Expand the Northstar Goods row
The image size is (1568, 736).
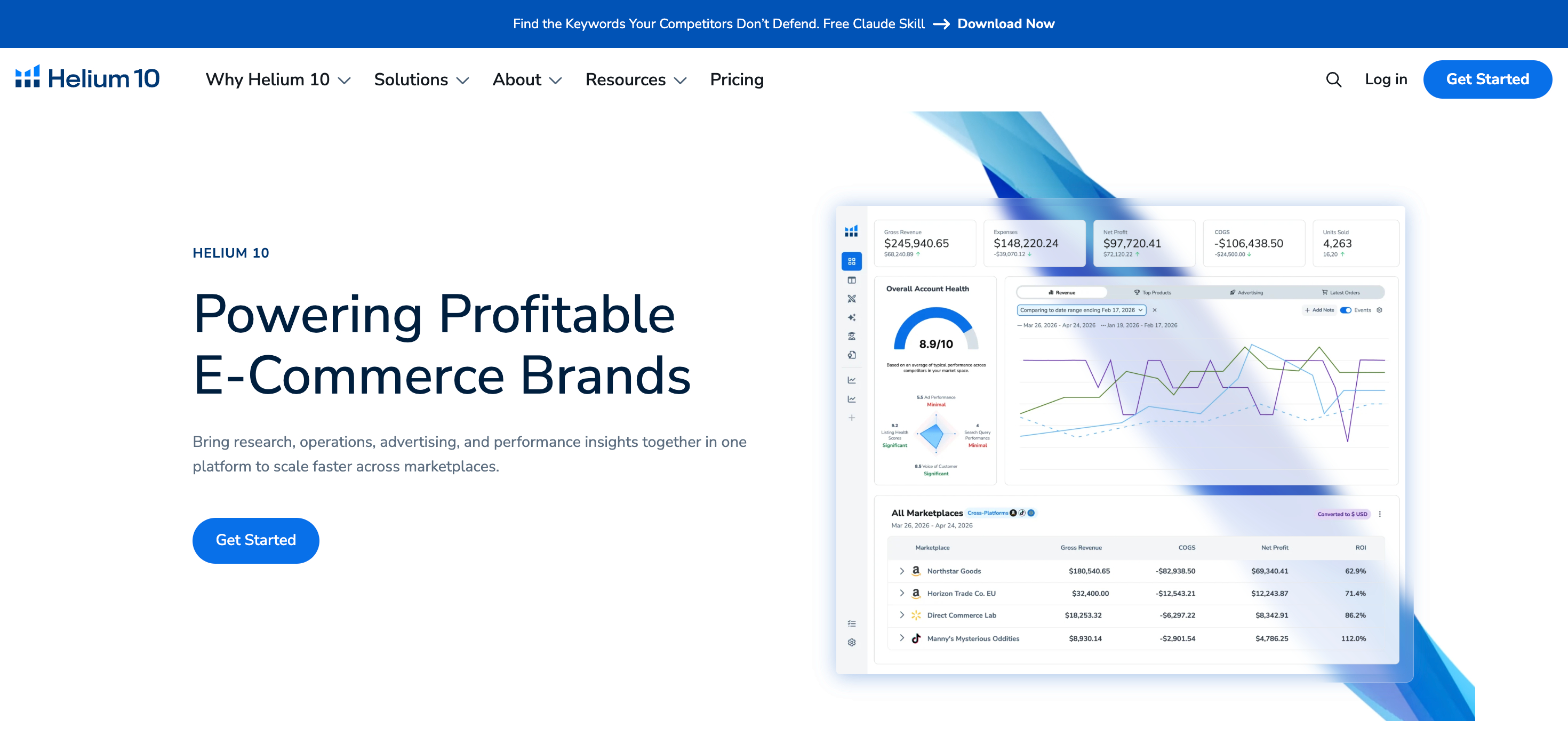(901, 571)
